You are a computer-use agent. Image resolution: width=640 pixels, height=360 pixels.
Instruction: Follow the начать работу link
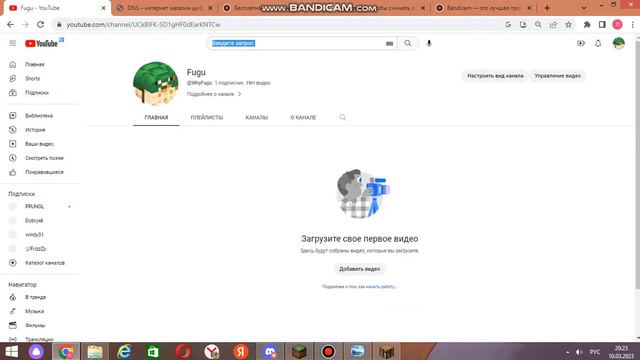coord(381,287)
